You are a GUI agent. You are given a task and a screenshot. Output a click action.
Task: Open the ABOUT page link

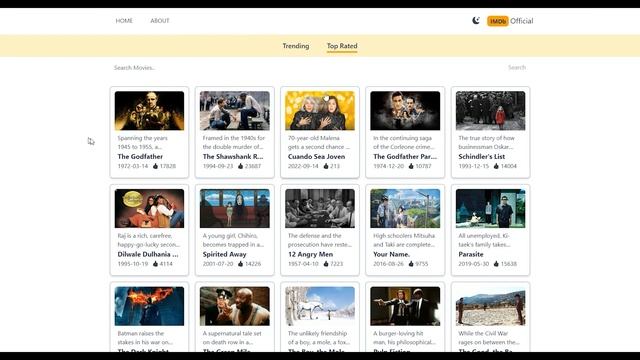pyautogui.click(x=160, y=20)
